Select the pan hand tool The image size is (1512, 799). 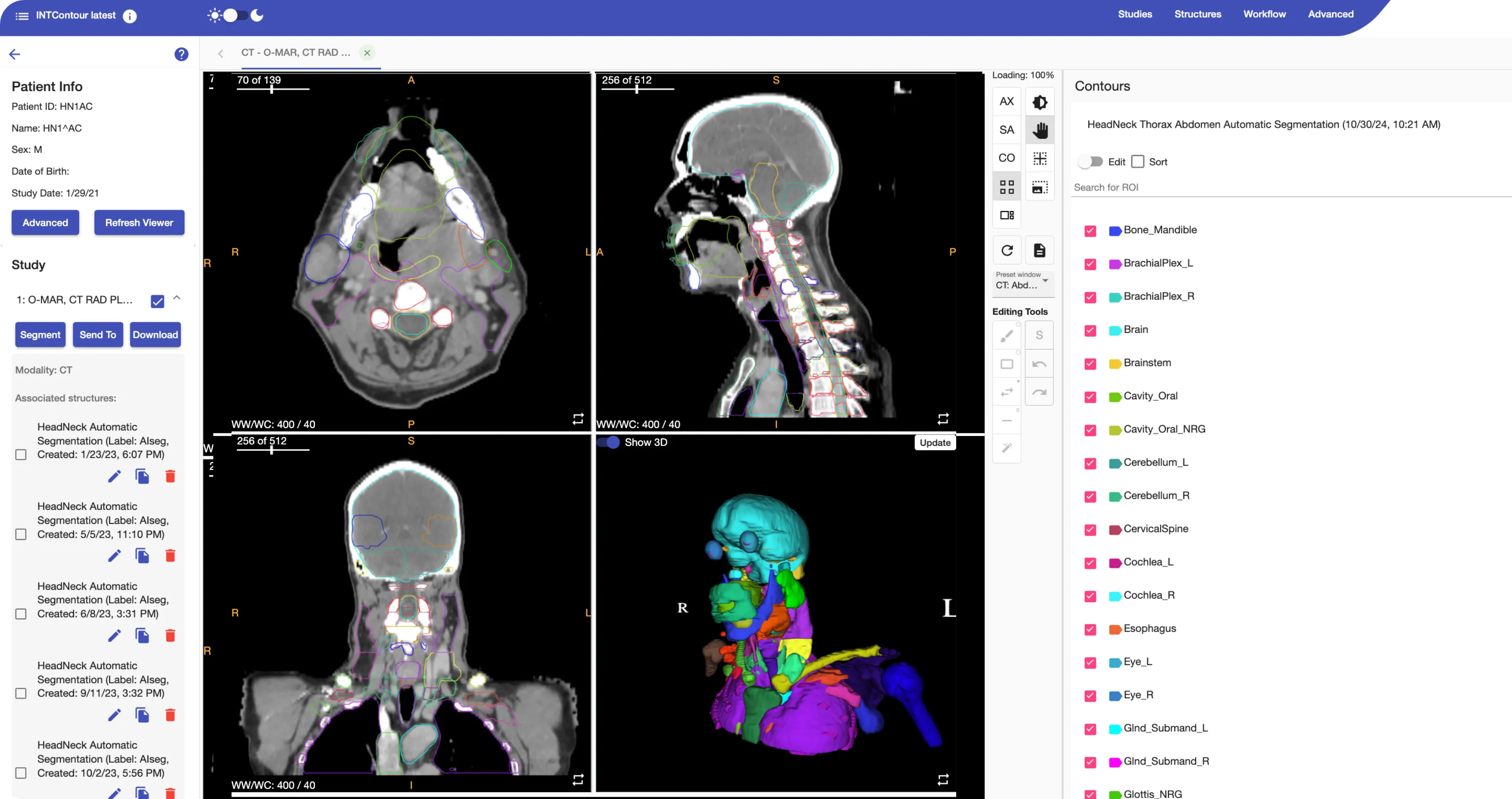click(x=1039, y=130)
